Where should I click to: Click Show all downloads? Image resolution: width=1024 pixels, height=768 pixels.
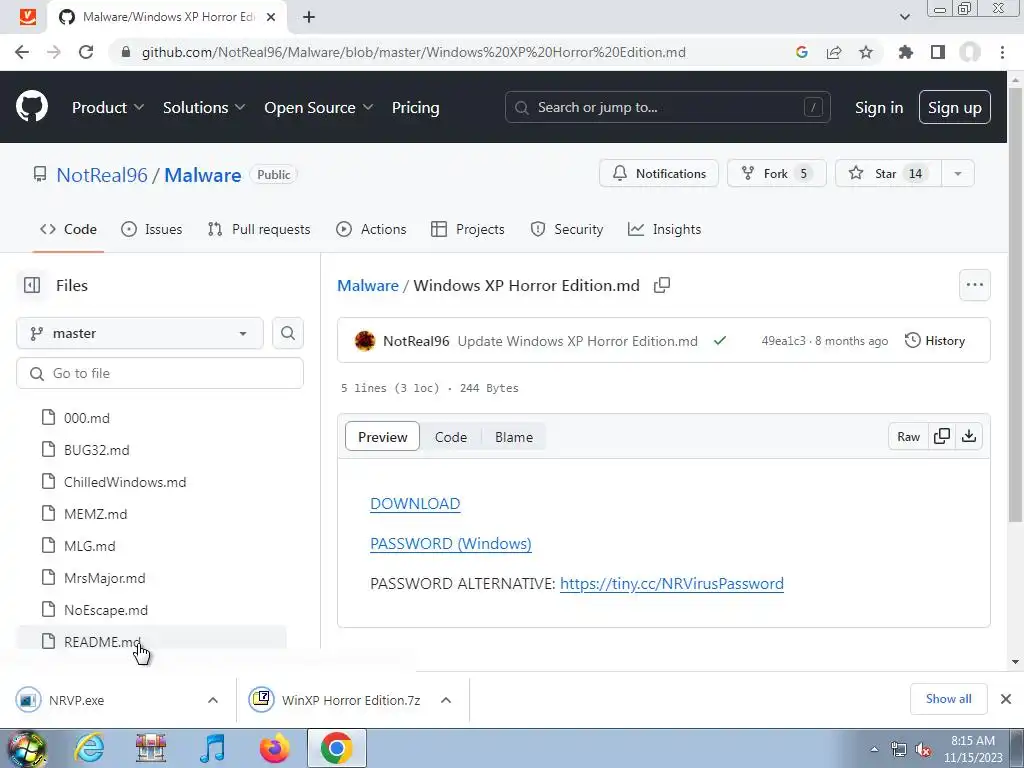[x=948, y=699]
